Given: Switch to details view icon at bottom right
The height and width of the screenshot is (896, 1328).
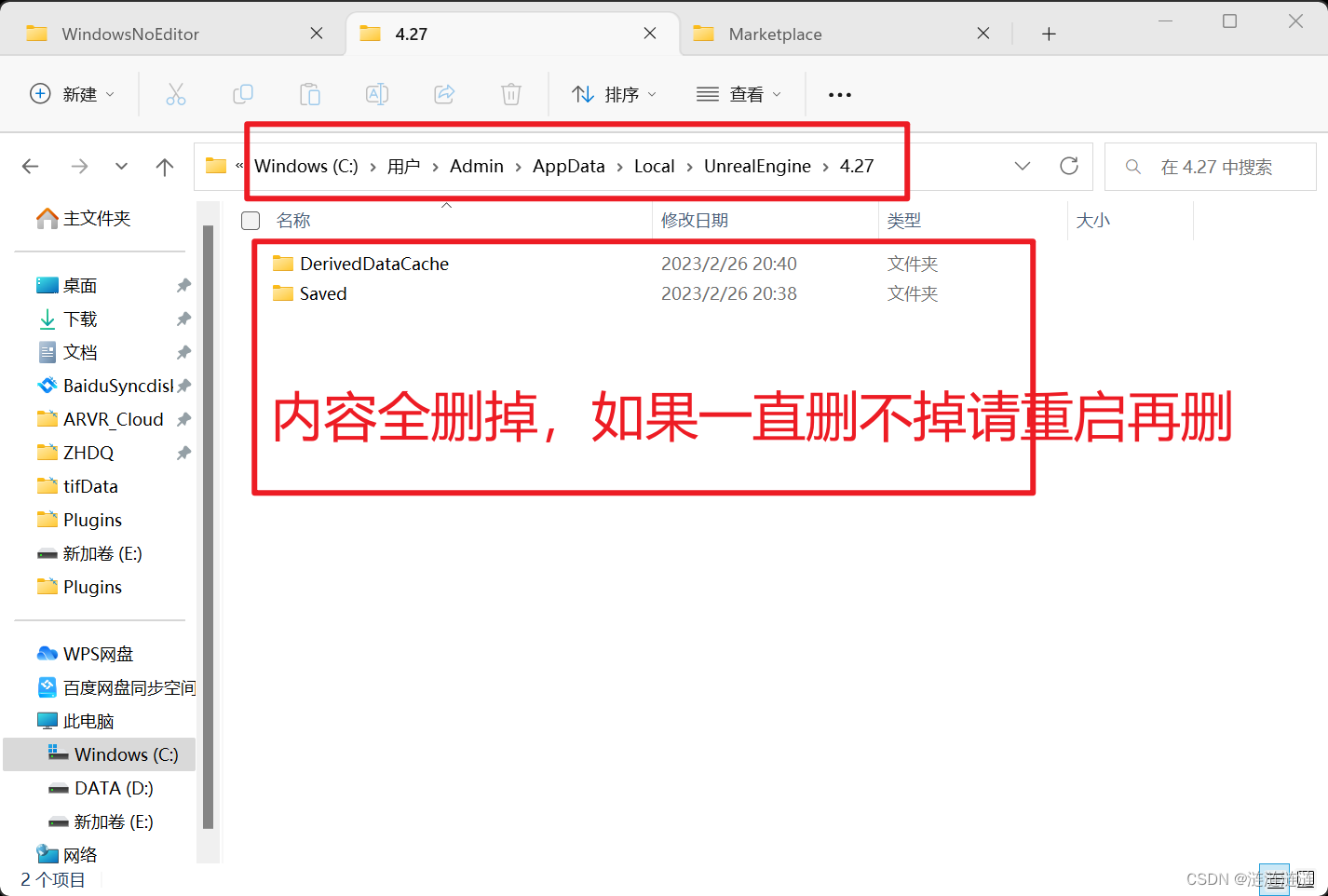Looking at the screenshot, I should [1273, 879].
